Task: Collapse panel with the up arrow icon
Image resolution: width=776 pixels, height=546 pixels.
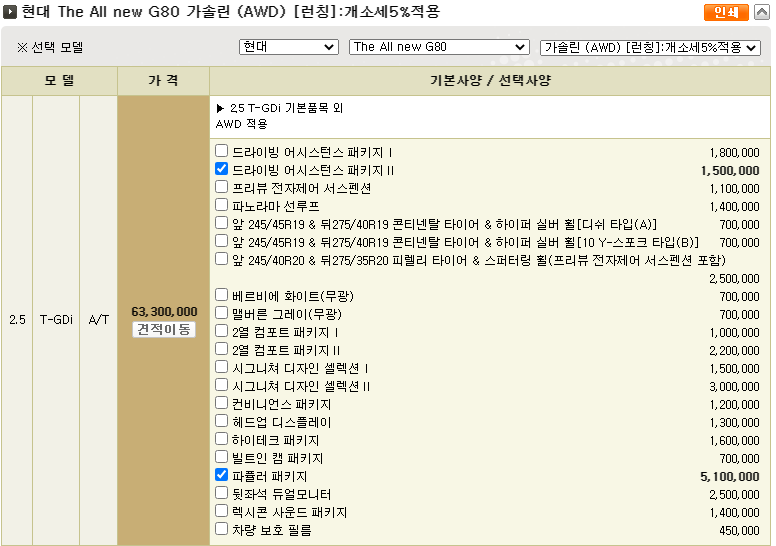Action: pos(762,12)
